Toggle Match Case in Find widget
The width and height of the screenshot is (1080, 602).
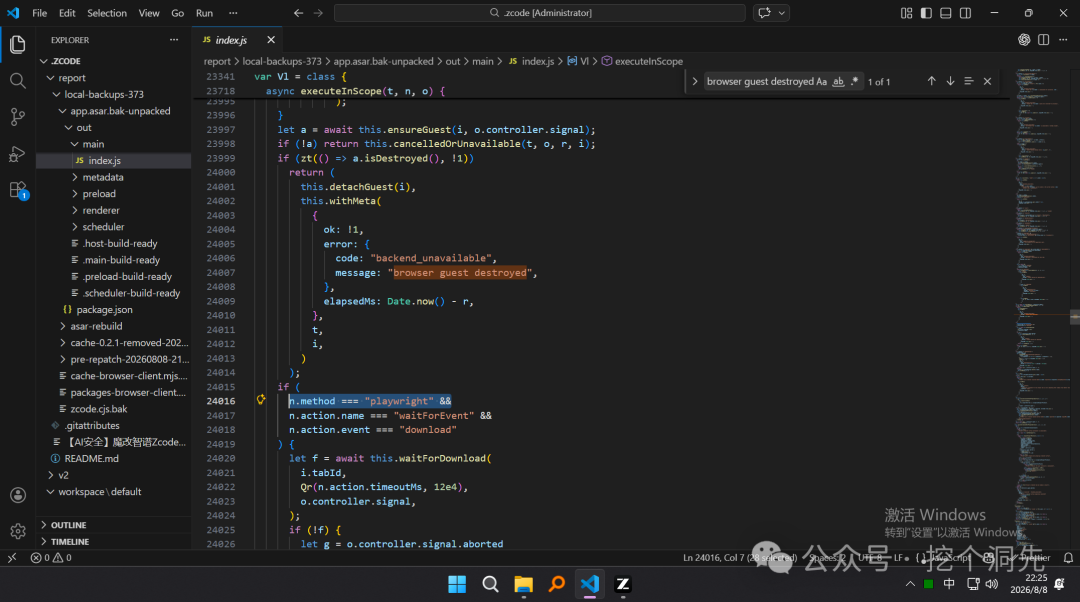point(821,81)
